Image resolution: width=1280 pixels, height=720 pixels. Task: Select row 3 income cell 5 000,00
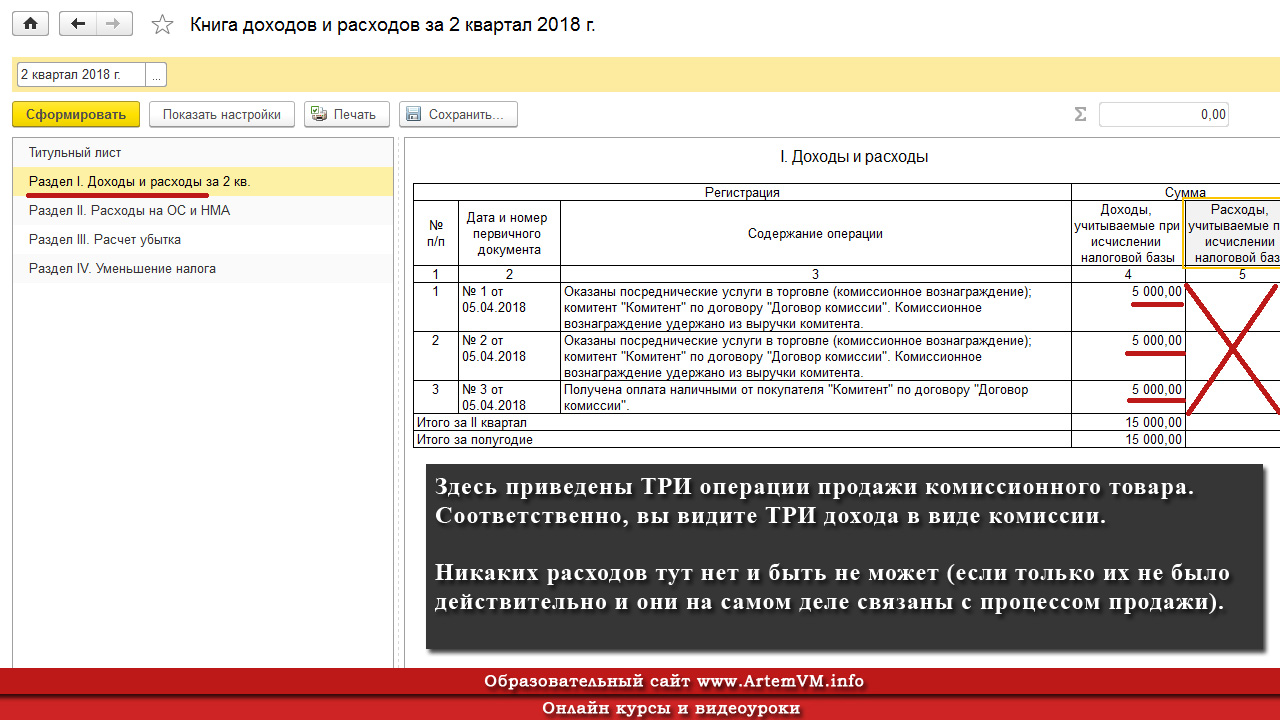1128,397
